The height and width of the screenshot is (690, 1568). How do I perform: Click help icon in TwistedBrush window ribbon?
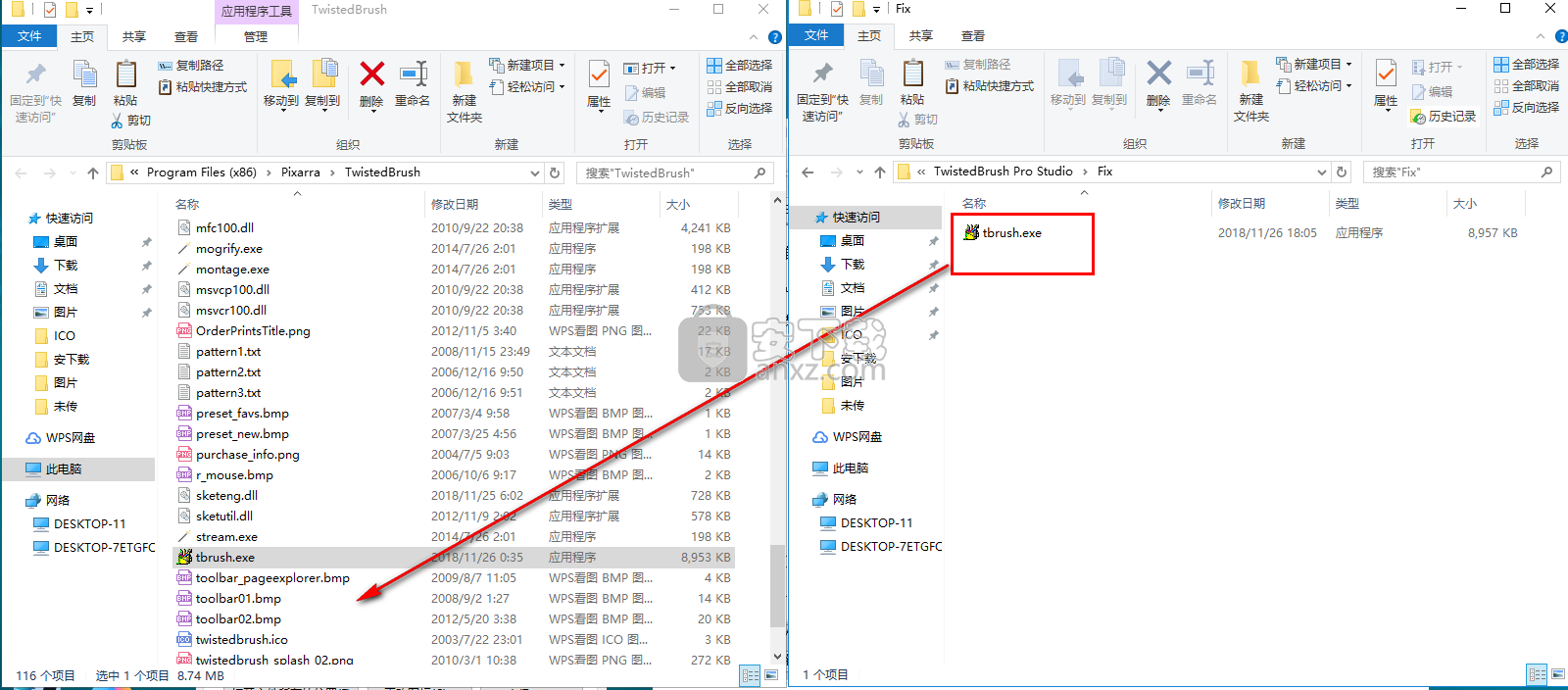pos(775,37)
